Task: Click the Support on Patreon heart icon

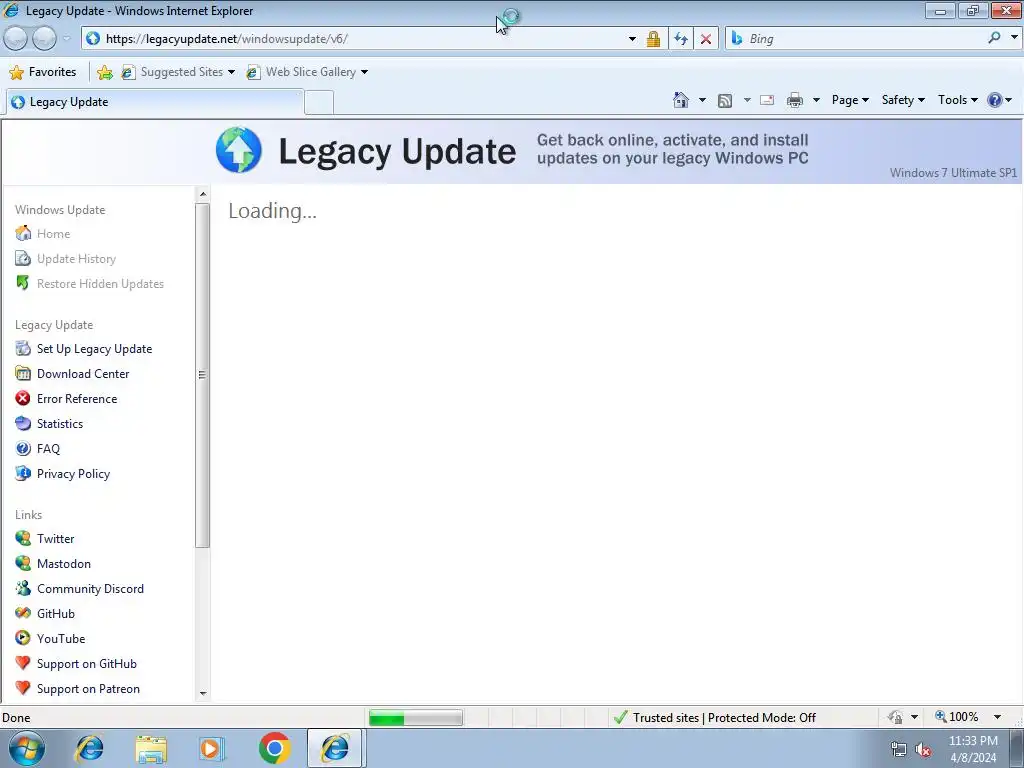Action: [x=23, y=688]
